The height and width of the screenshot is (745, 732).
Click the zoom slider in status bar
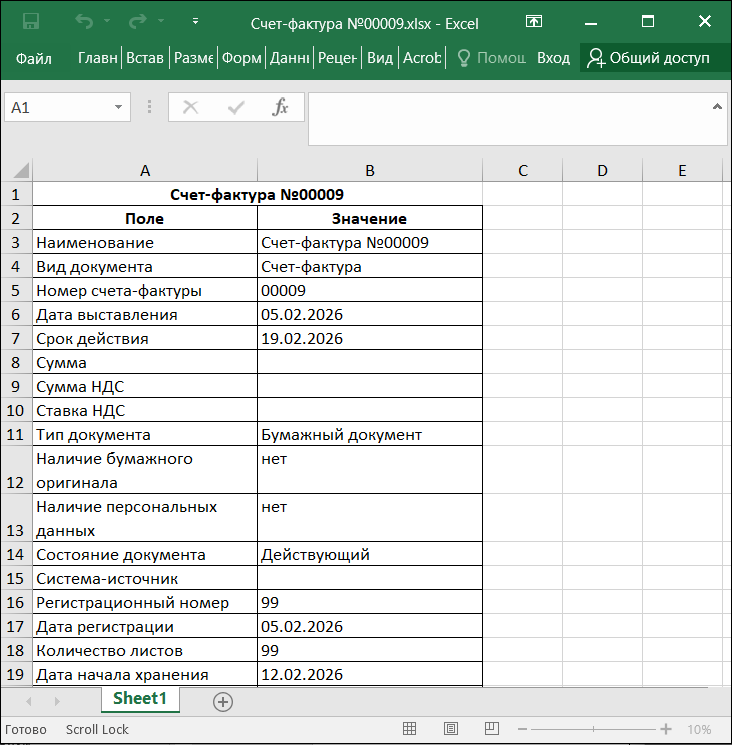(594, 729)
